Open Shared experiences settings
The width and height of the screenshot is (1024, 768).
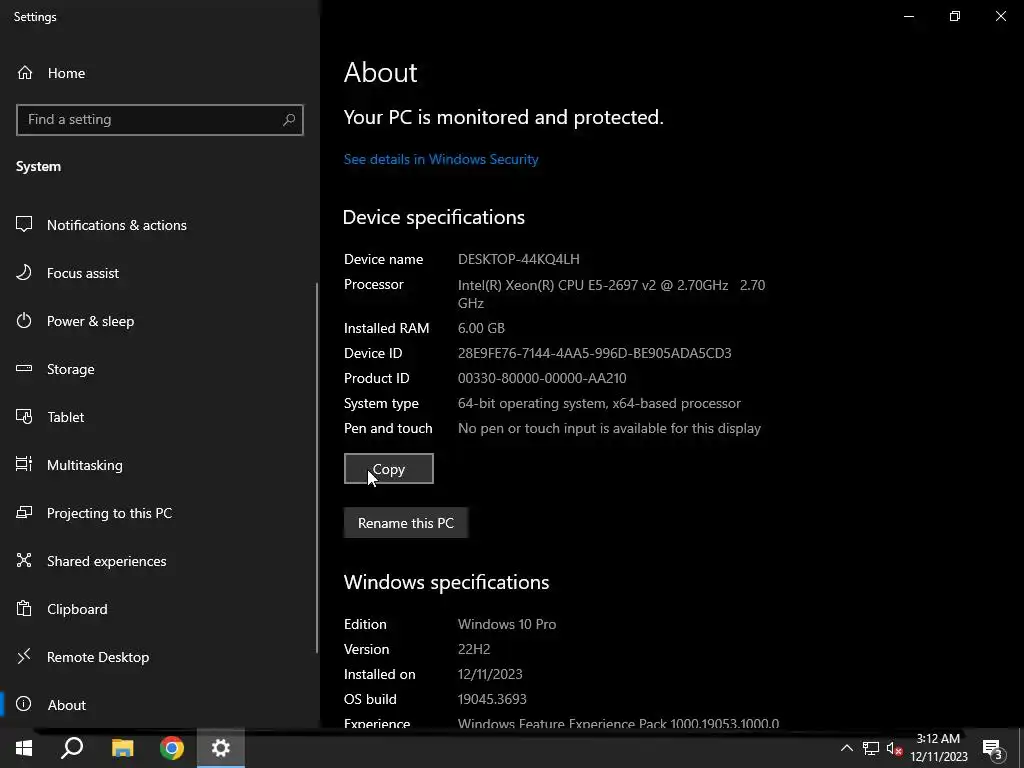click(106, 561)
